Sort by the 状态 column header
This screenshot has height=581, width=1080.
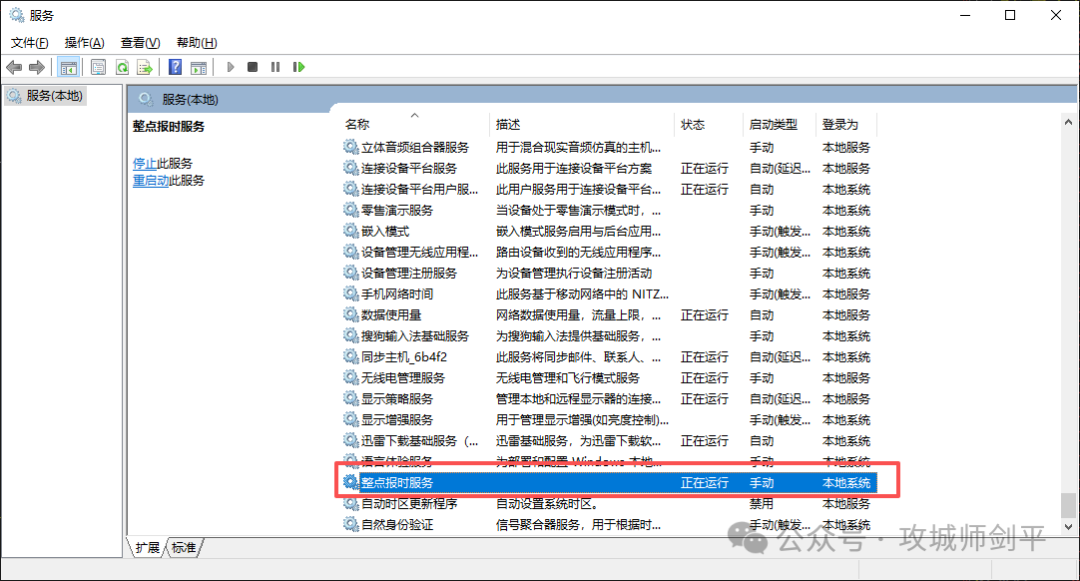coord(709,124)
